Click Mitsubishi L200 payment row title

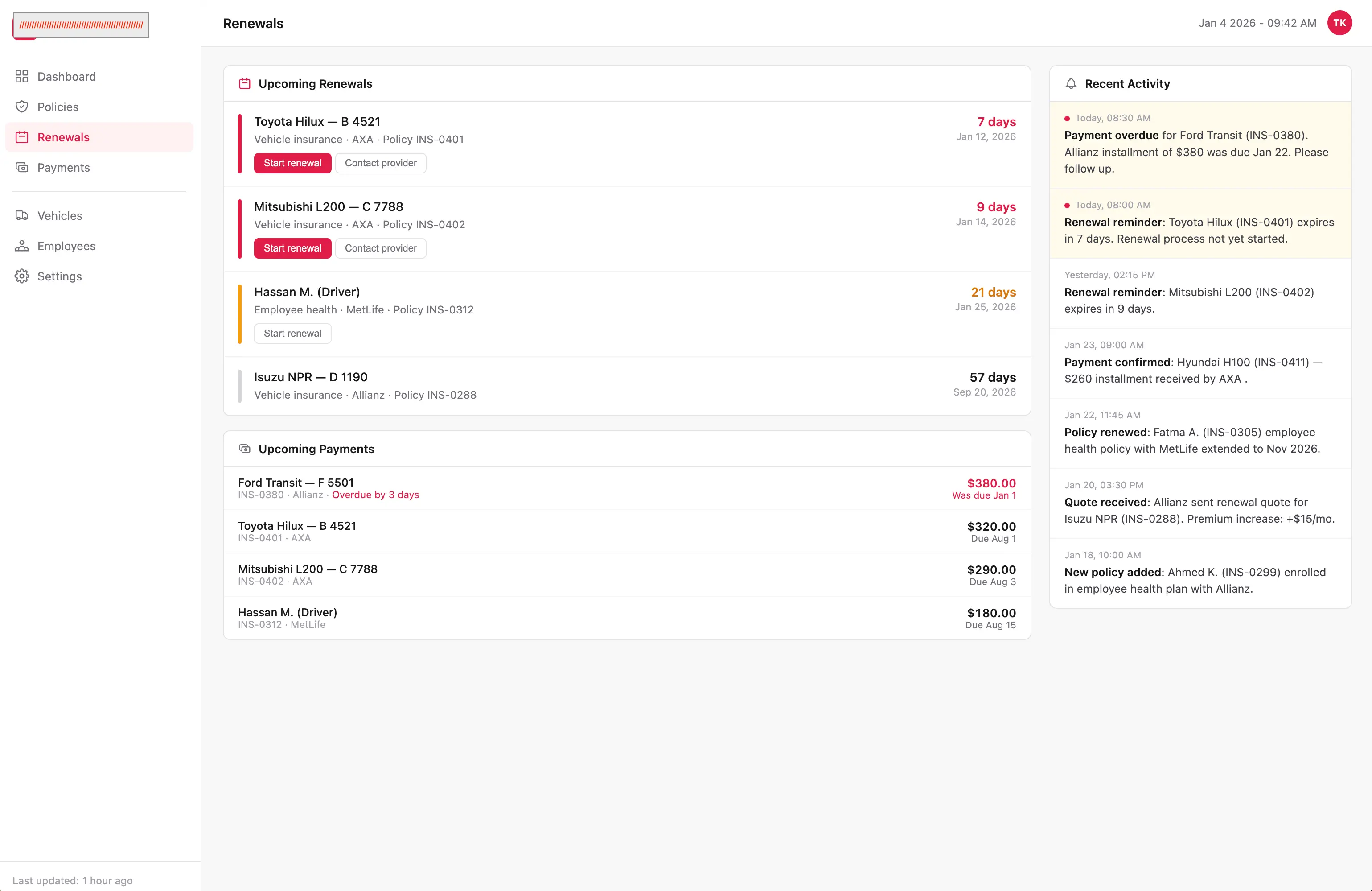[x=308, y=569]
